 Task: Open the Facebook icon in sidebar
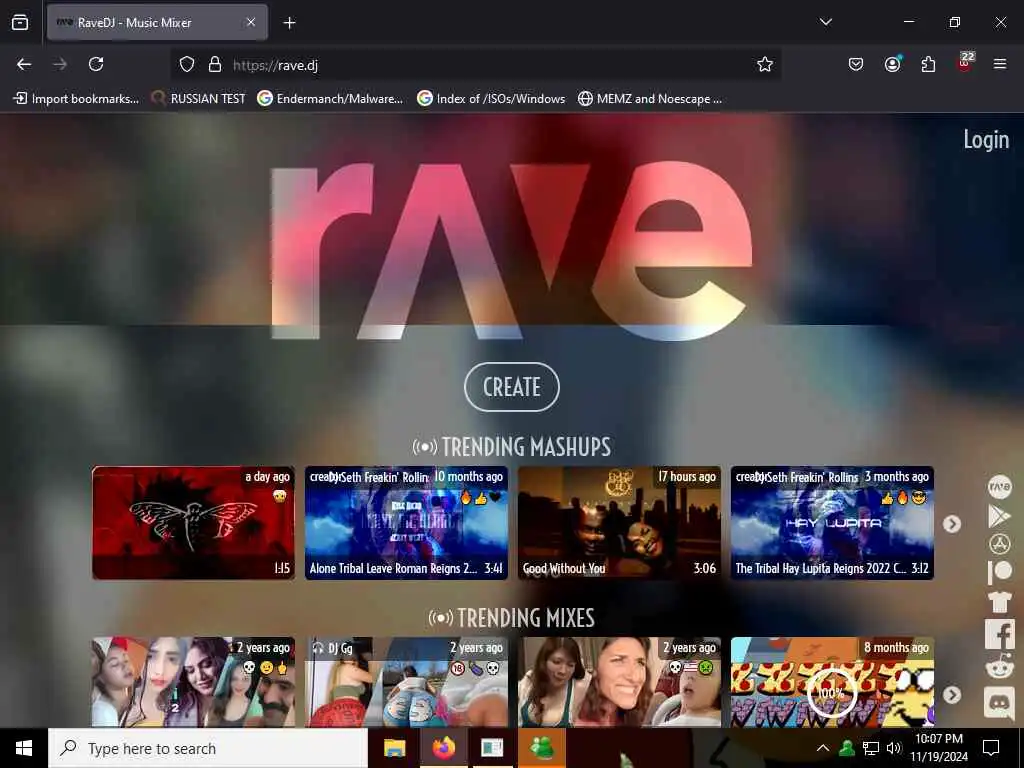click(x=1000, y=634)
